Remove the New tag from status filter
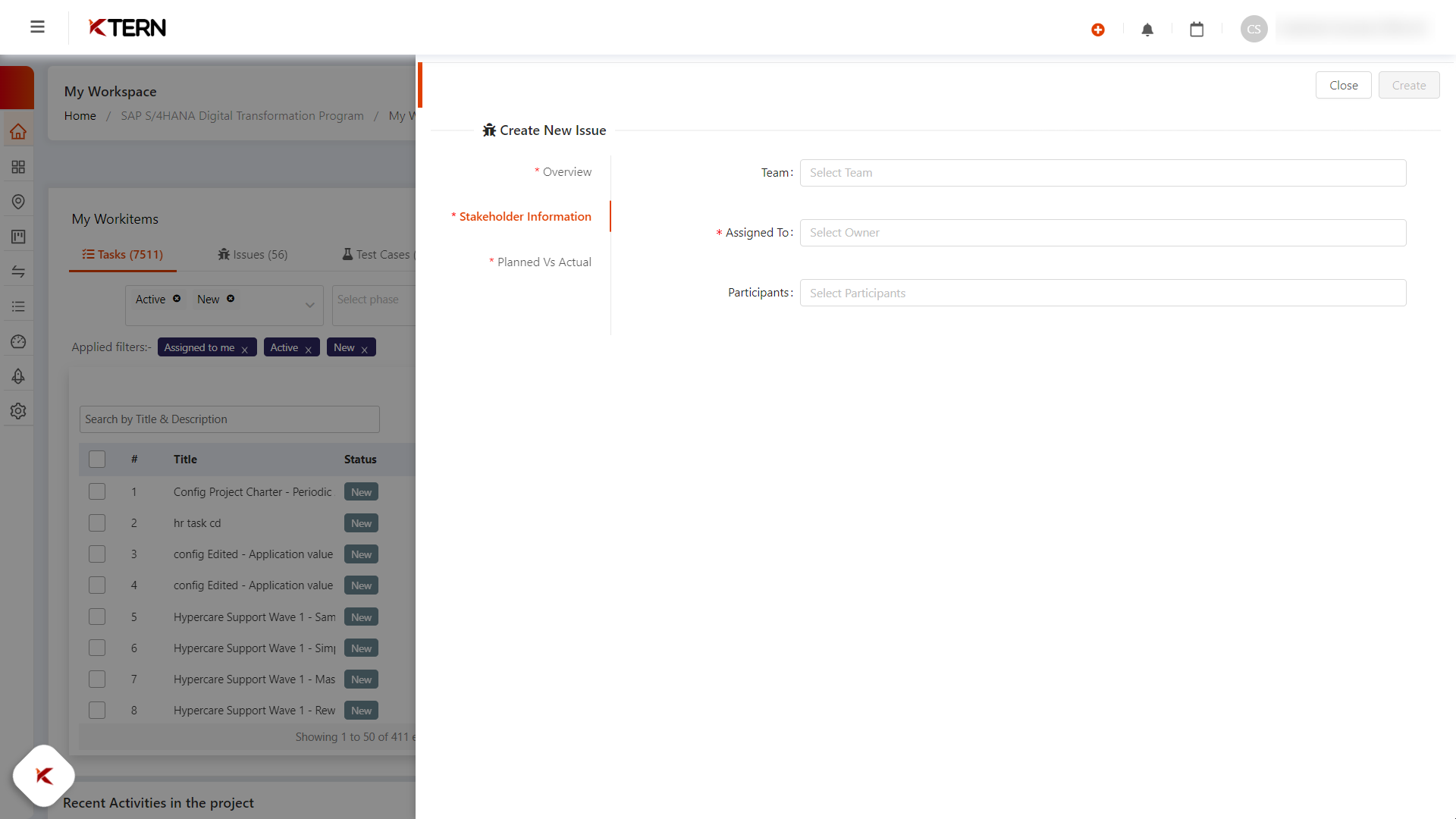The width and height of the screenshot is (1456, 819). pyautogui.click(x=231, y=299)
